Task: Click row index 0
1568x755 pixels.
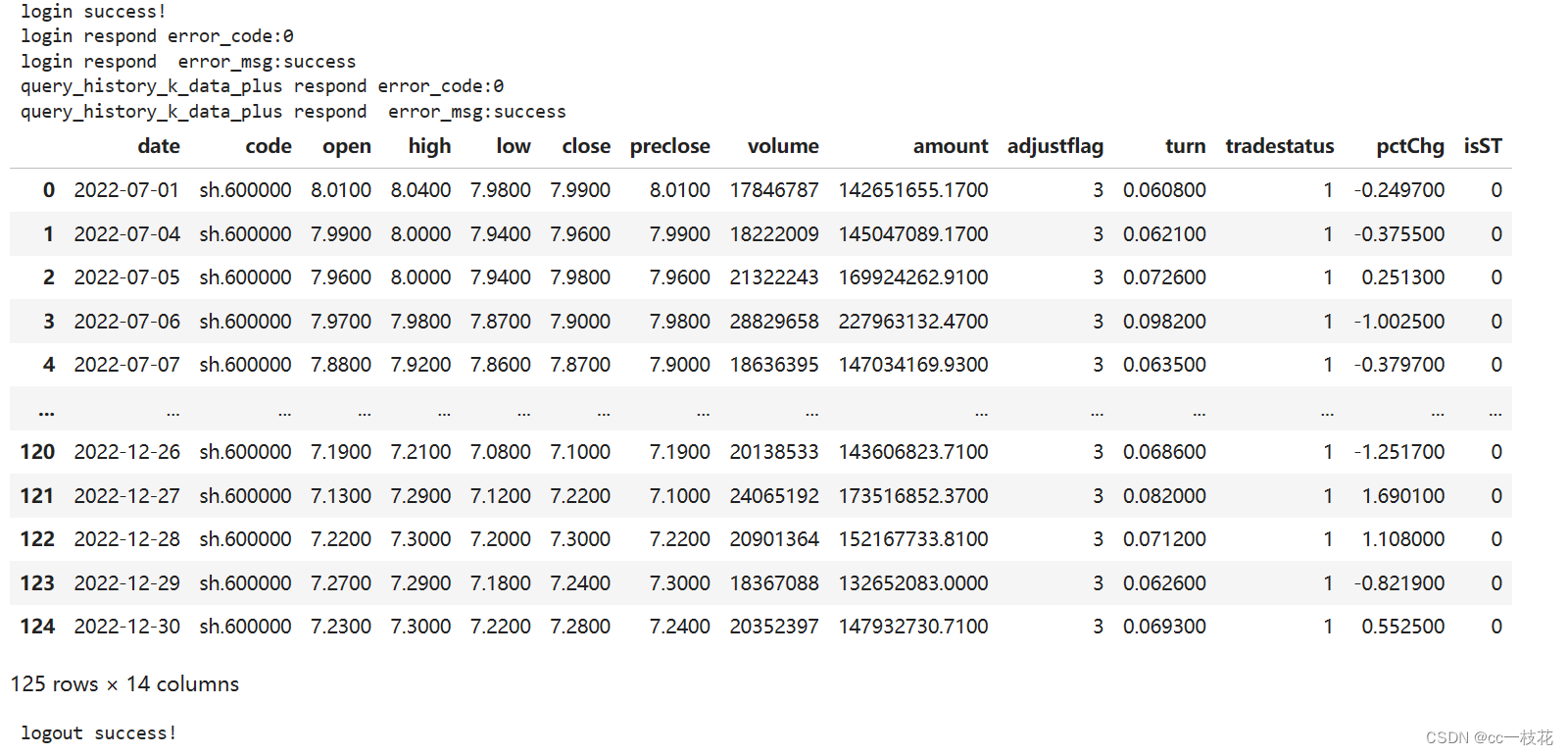Action: 49,190
